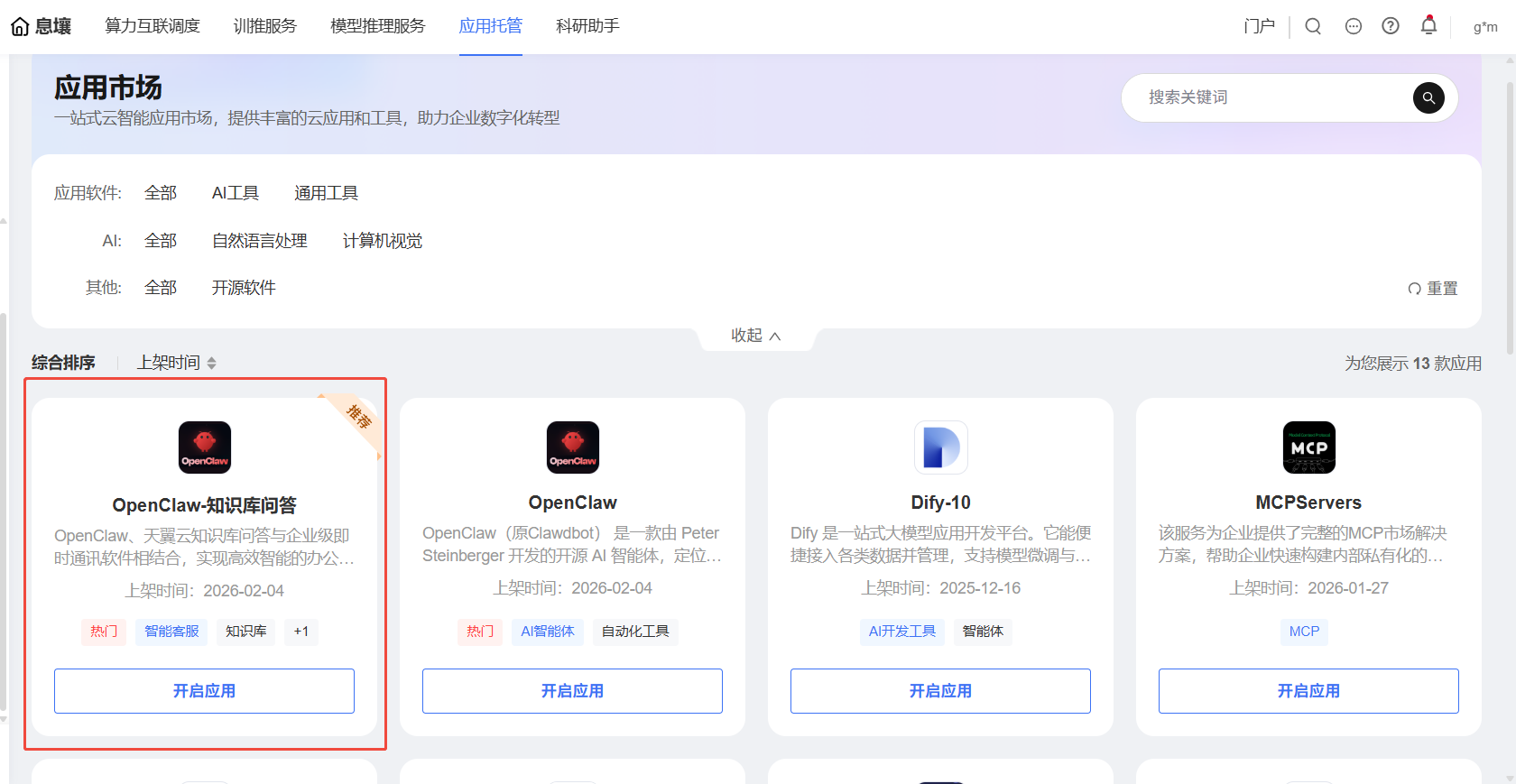The height and width of the screenshot is (784, 1516).
Task: Open the g*m user account menu
Action: click(x=1485, y=27)
